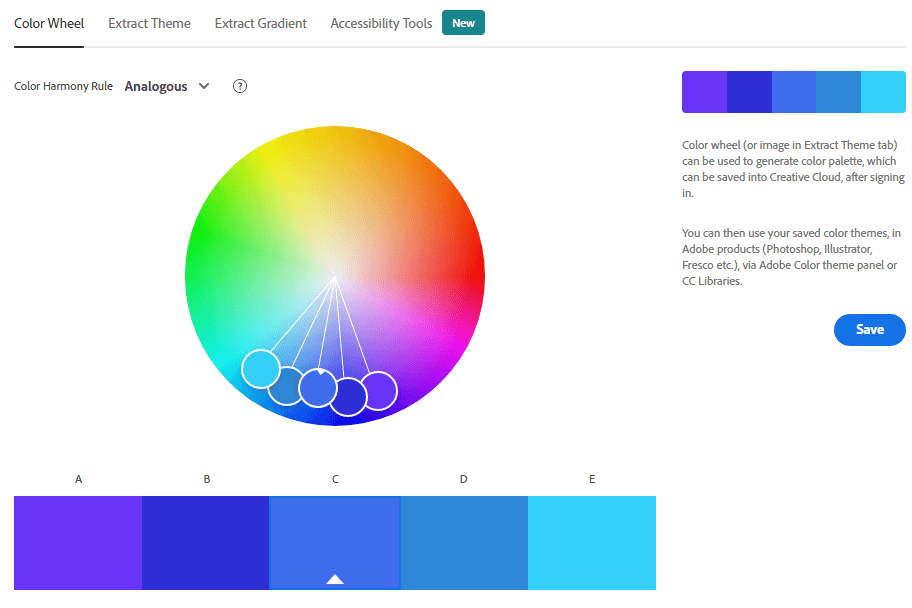Click the New badge

463,23
